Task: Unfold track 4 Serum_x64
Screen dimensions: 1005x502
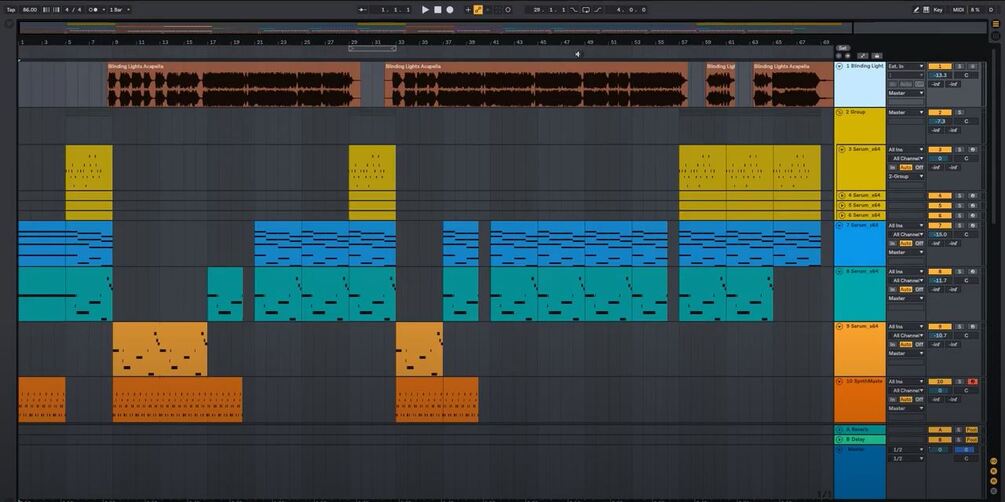Action: [842, 195]
